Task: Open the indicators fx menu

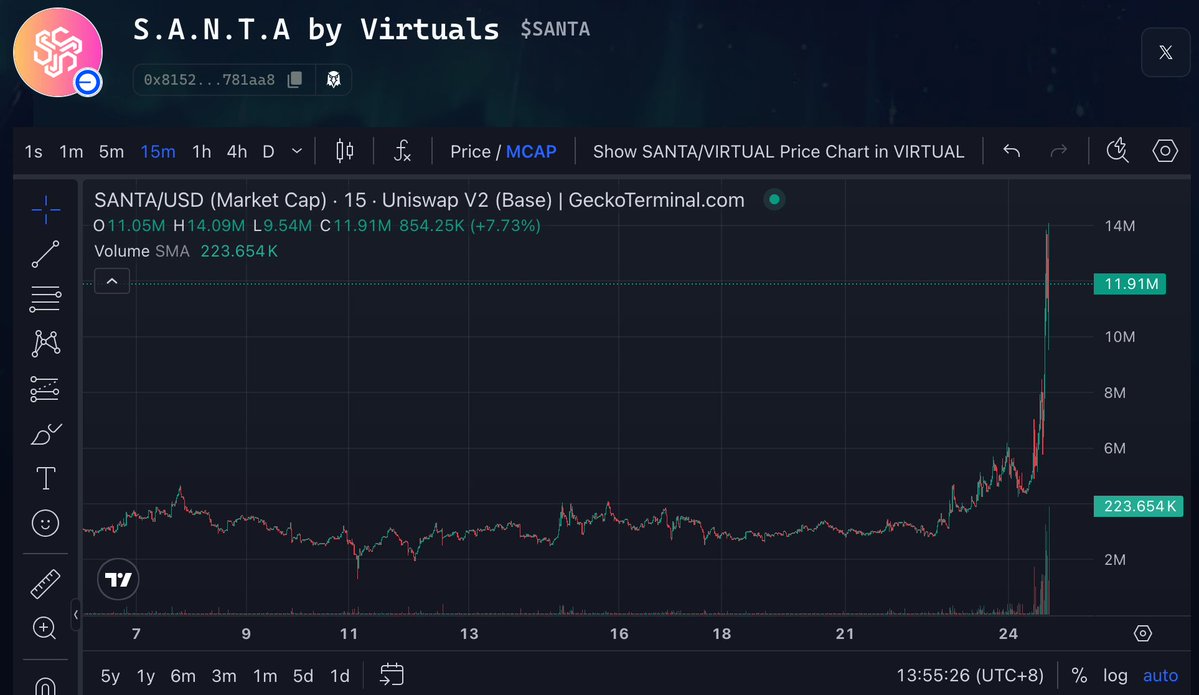Action: [x=402, y=151]
